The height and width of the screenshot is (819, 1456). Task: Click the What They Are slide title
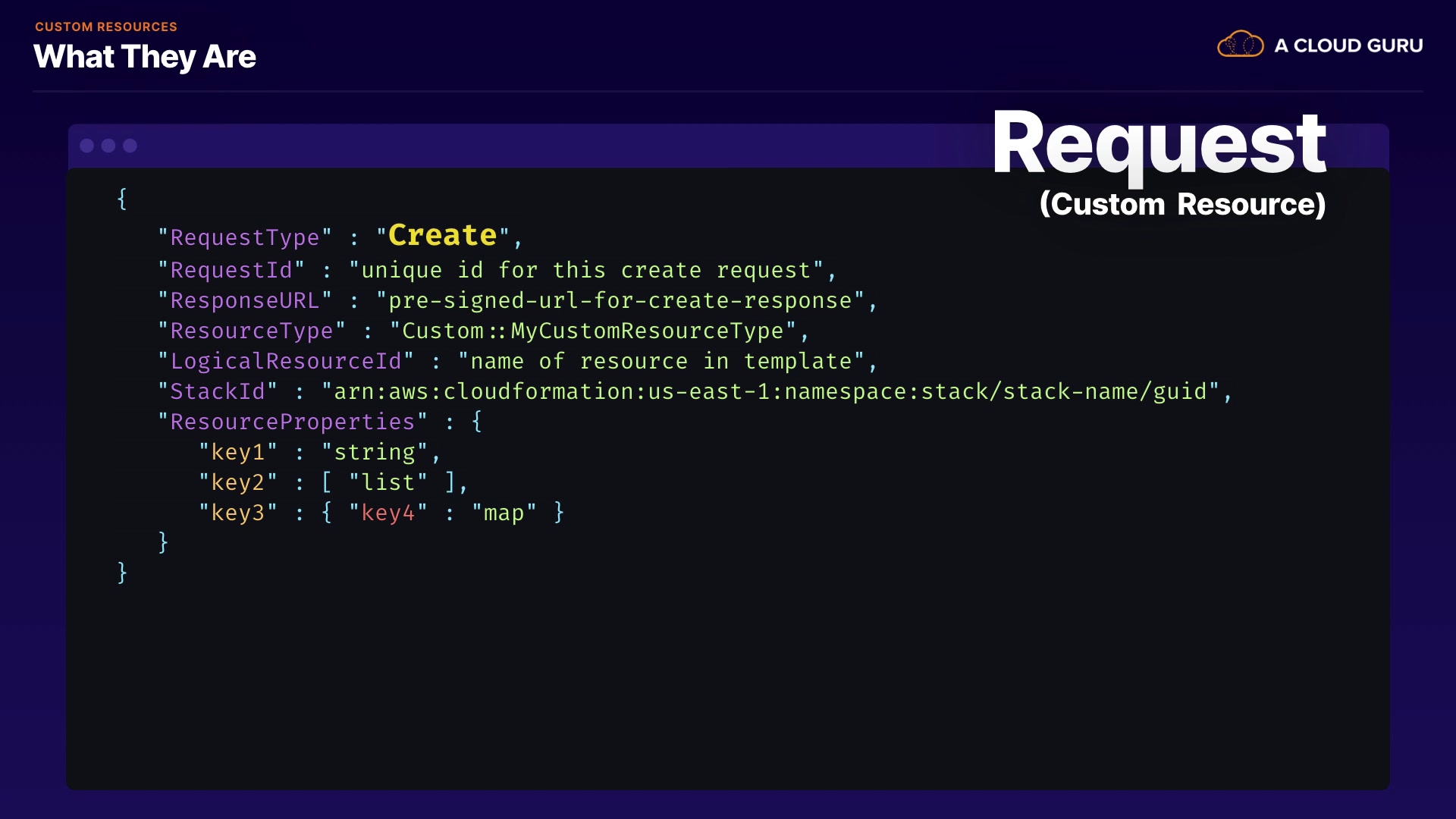(x=145, y=57)
